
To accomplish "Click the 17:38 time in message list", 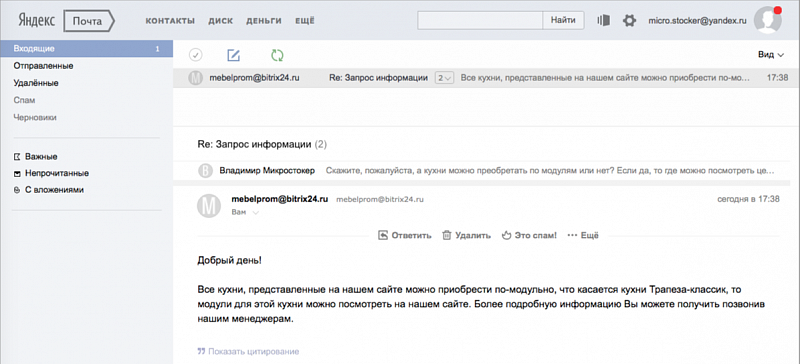I will point(778,78).
